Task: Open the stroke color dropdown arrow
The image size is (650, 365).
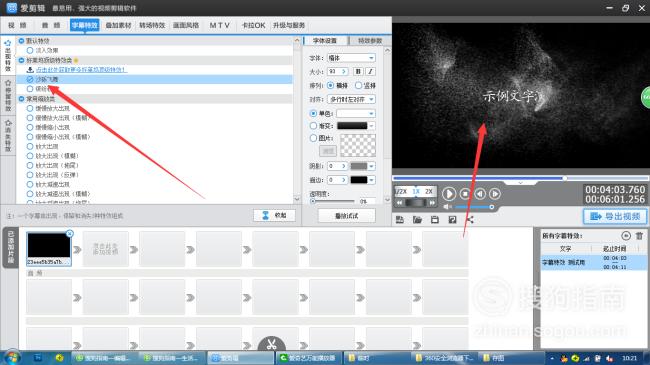Action: [371, 180]
